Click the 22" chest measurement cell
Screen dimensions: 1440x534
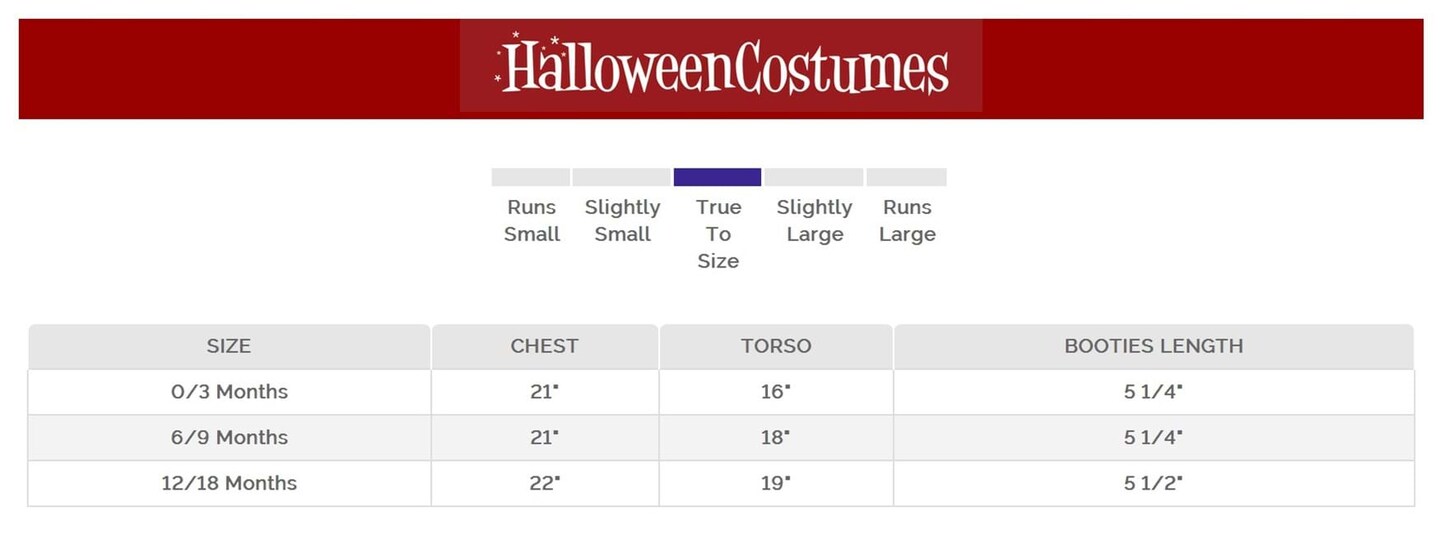(544, 483)
